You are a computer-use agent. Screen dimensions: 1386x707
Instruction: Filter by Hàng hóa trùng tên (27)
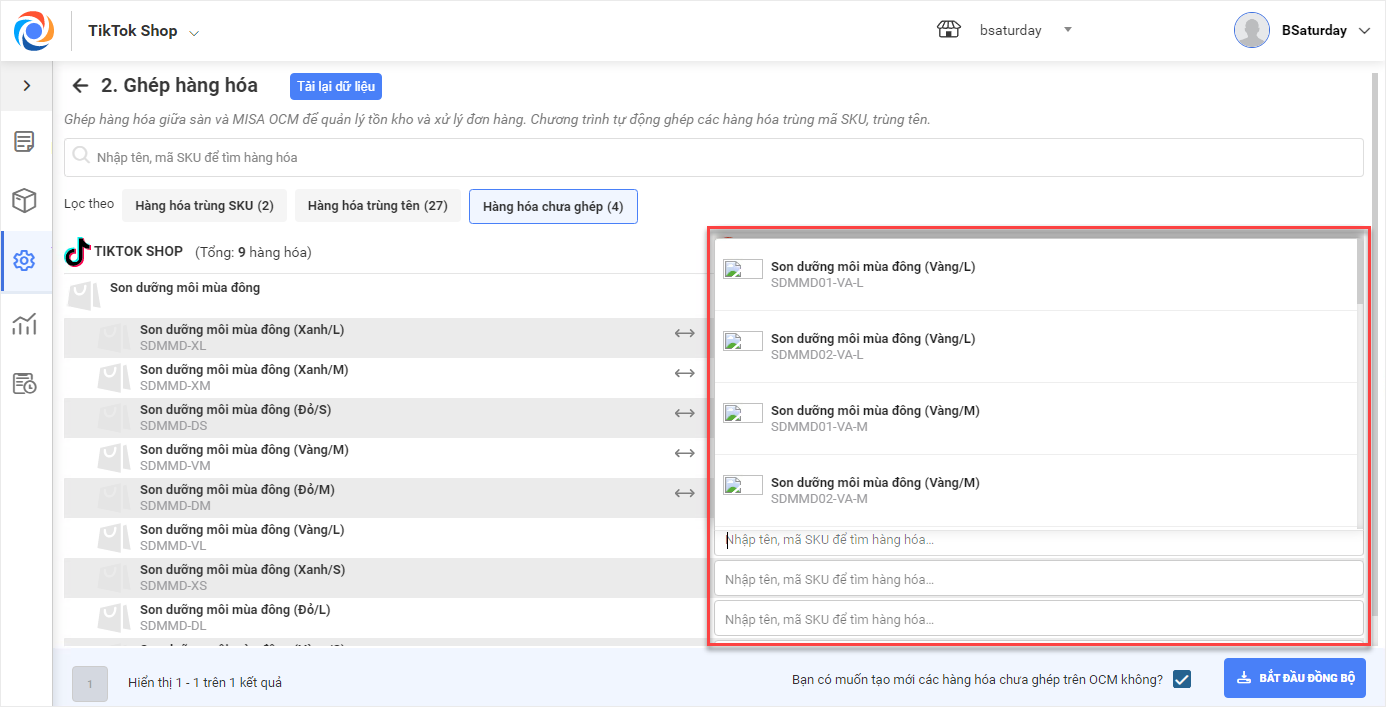pos(377,206)
